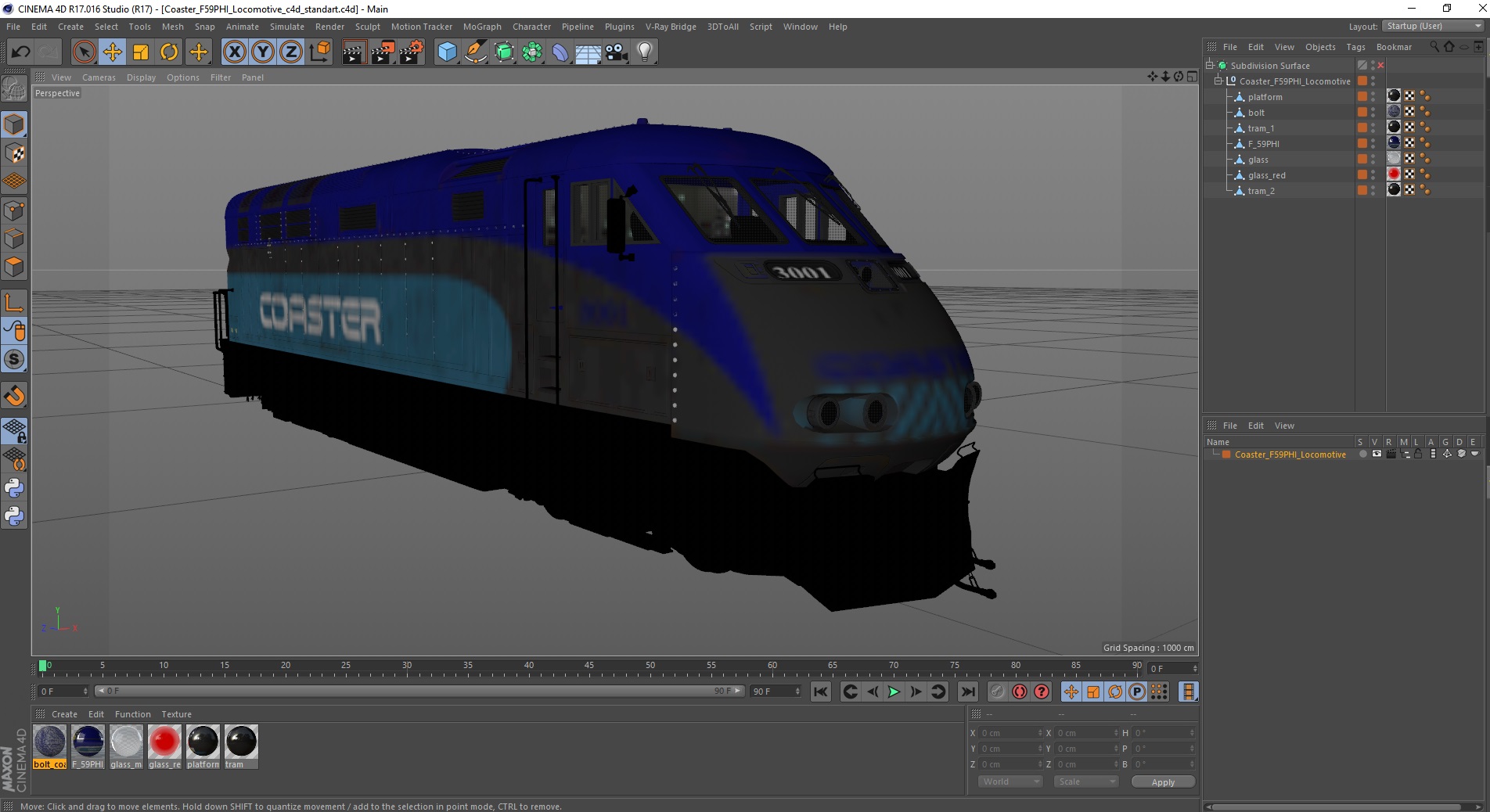1490x812 pixels.
Task: Select the Live Selection tool
Action: 84,52
